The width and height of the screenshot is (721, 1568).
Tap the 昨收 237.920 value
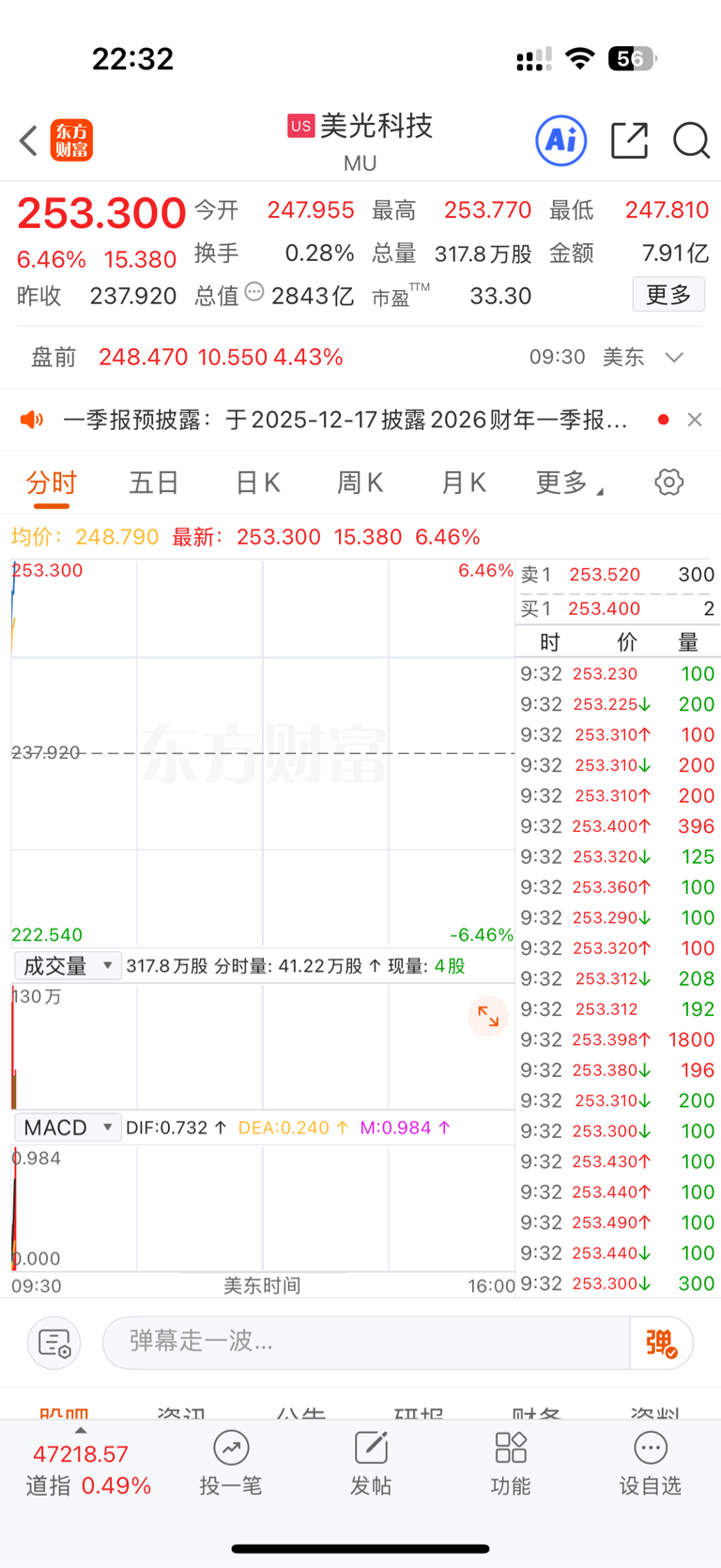pos(133,296)
